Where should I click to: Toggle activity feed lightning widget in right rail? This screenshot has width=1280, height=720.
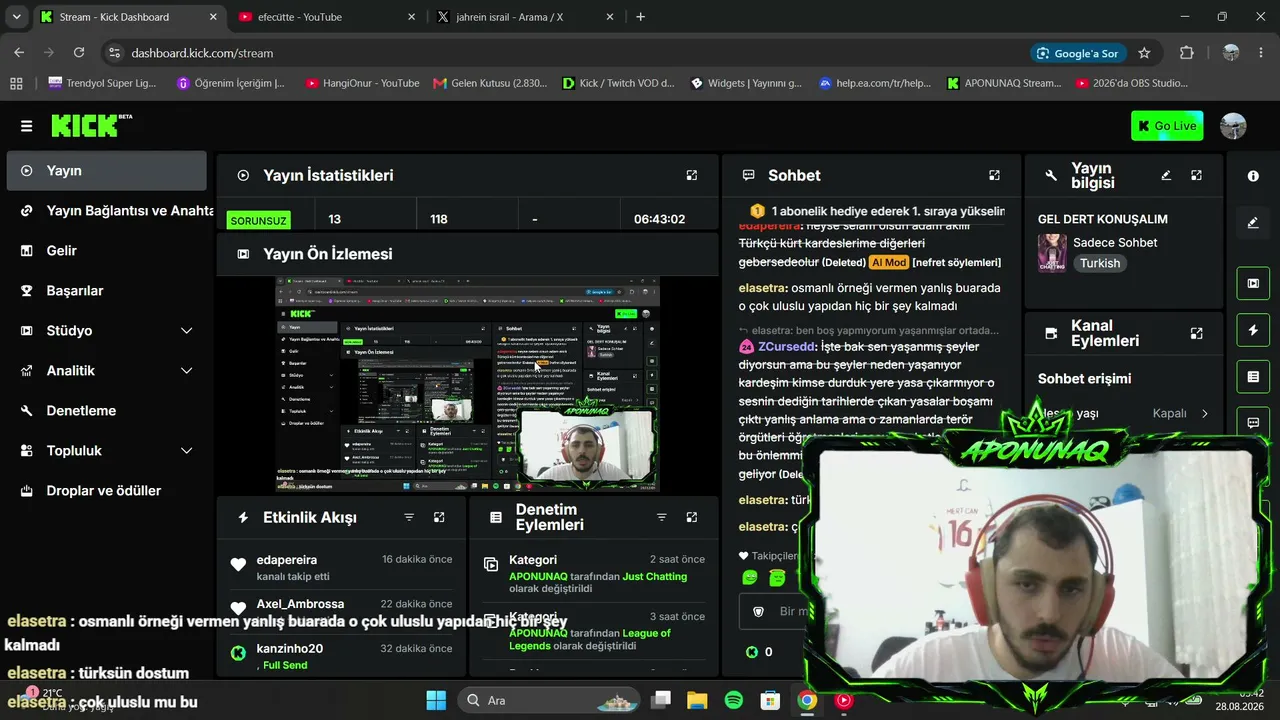click(x=1253, y=330)
